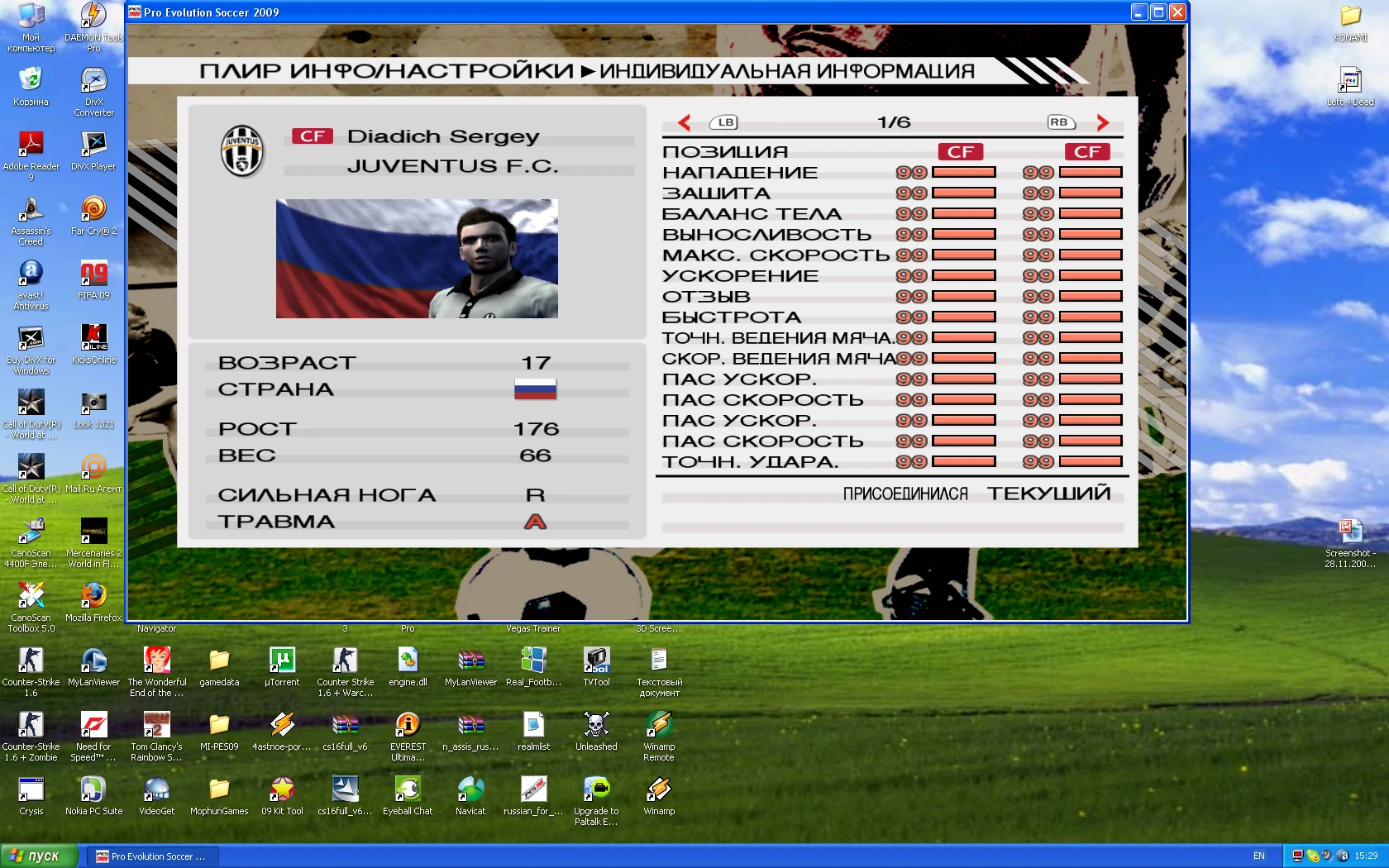Open the Пуск start menu
This screenshot has width=1389, height=868.
[37, 856]
